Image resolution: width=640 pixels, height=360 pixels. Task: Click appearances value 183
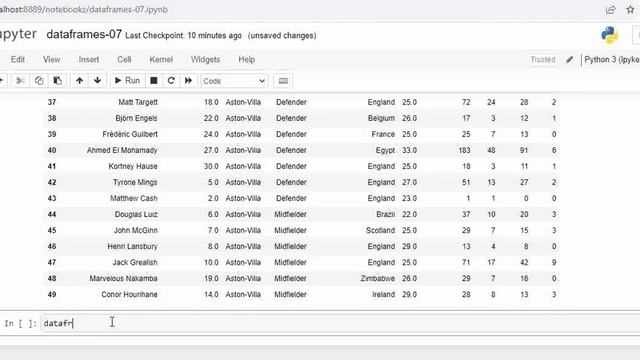(x=464, y=150)
